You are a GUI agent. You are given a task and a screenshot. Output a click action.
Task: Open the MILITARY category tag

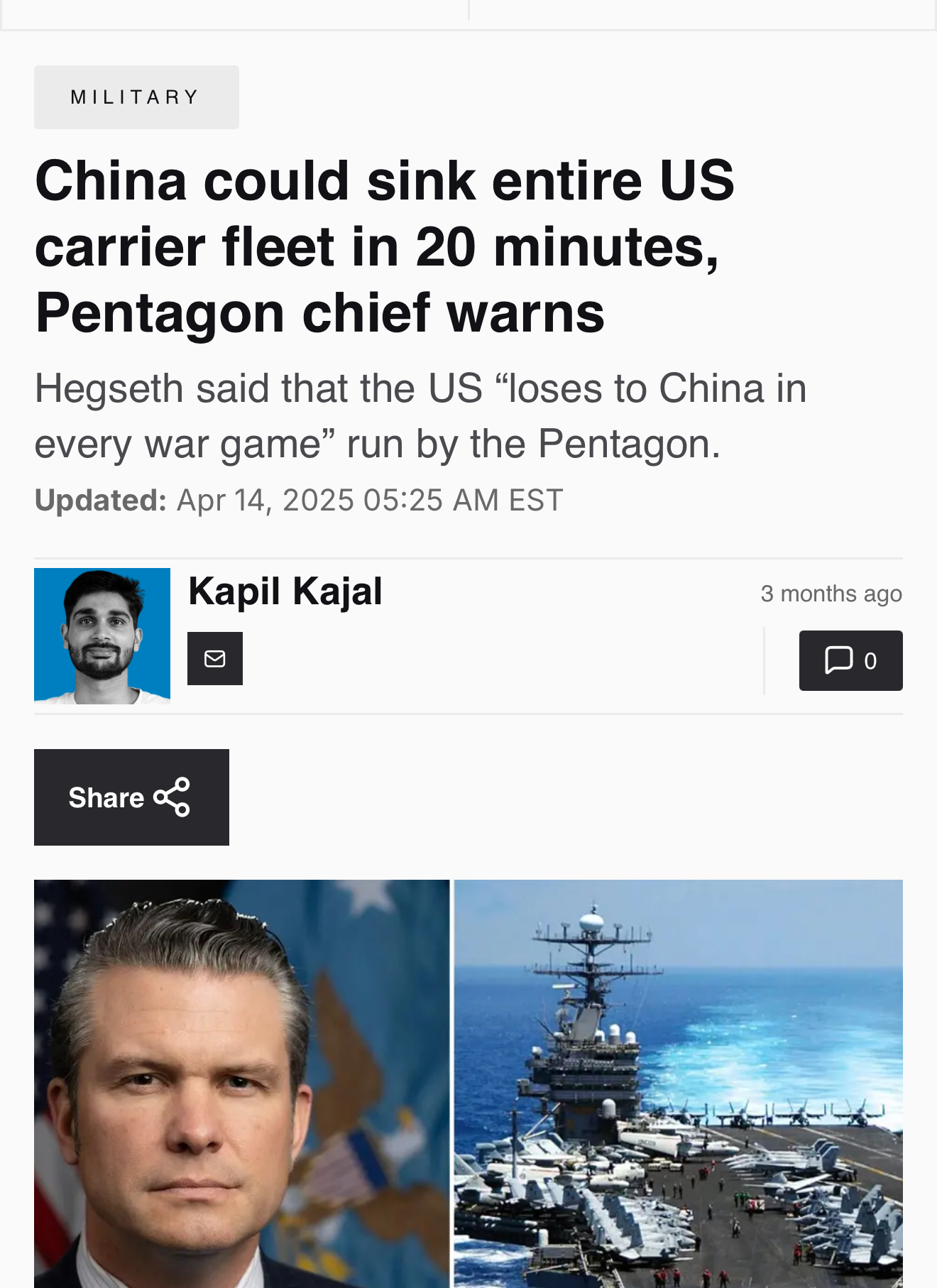click(136, 97)
